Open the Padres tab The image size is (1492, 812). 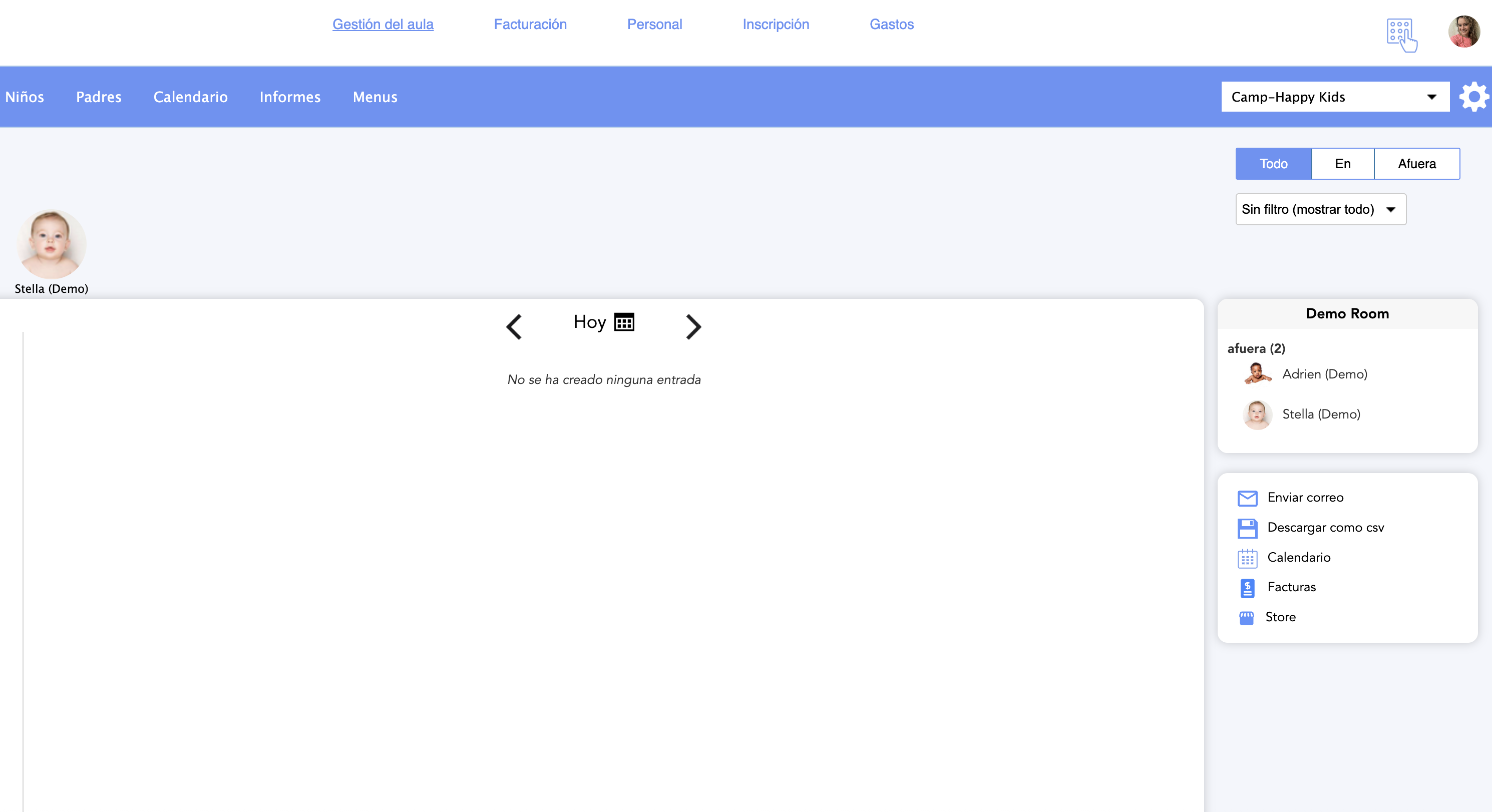99,97
